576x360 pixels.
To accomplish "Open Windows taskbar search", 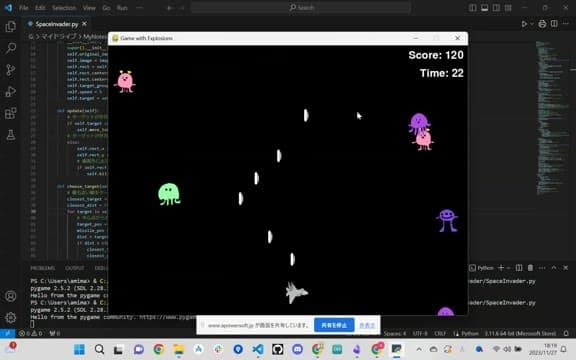I will (x=99, y=349).
